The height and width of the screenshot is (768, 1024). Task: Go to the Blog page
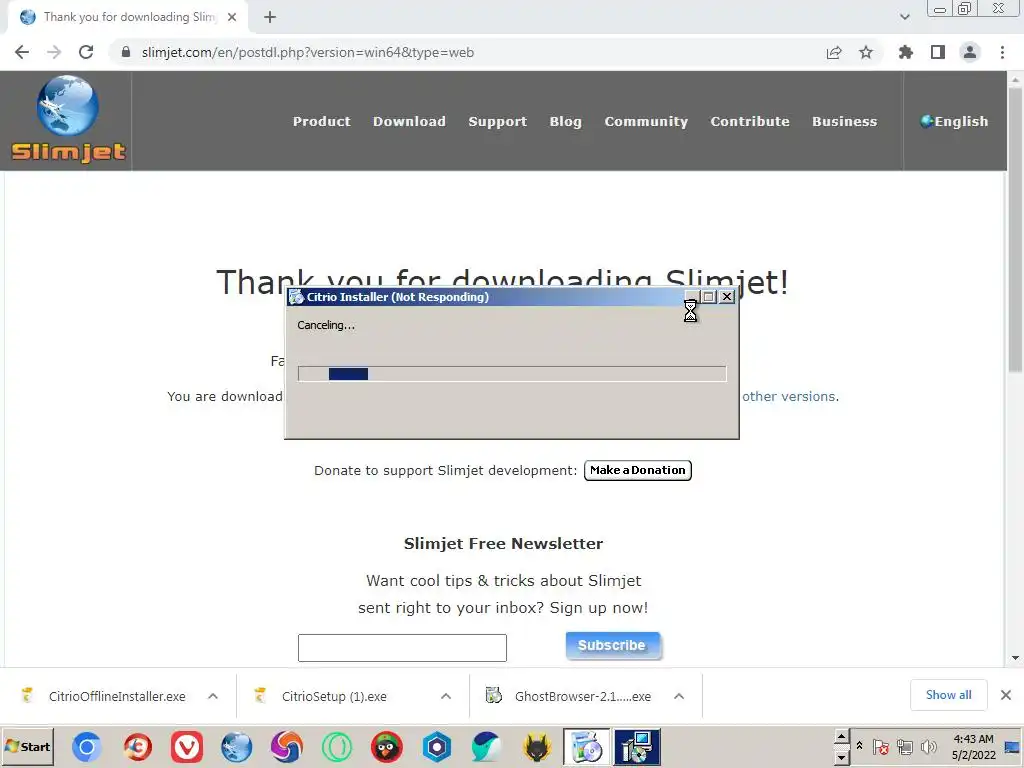(566, 121)
